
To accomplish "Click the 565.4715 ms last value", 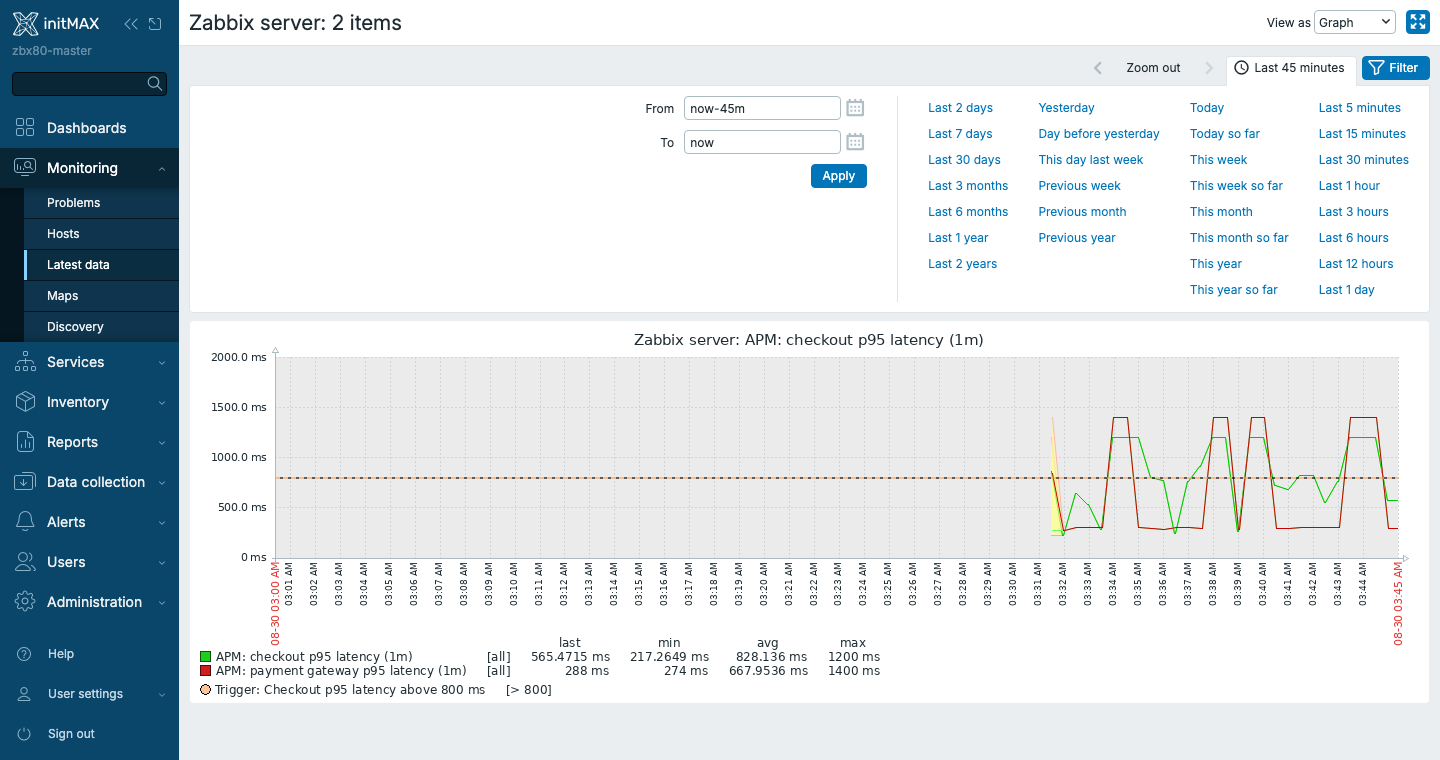I will [x=570, y=657].
